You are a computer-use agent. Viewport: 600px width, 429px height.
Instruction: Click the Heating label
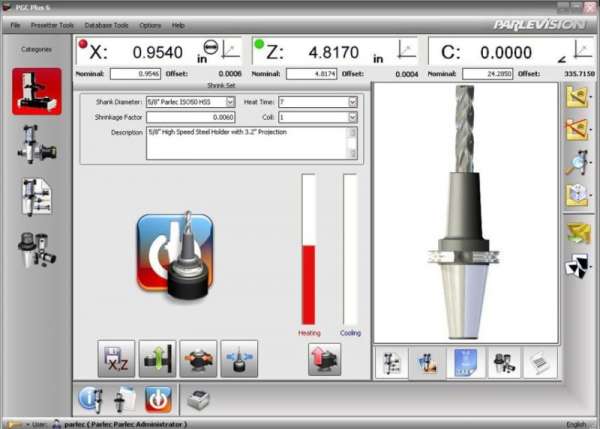tap(309, 333)
